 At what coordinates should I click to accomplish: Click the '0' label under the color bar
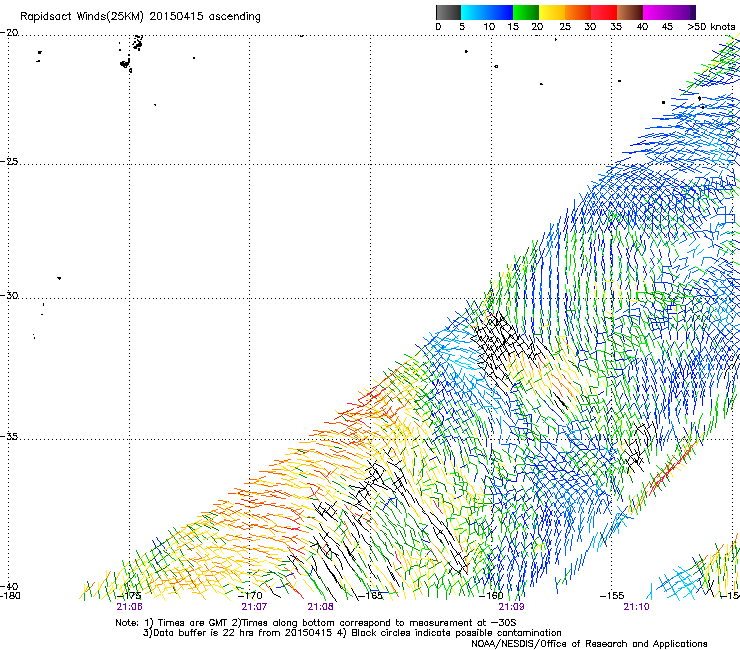coord(438,27)
